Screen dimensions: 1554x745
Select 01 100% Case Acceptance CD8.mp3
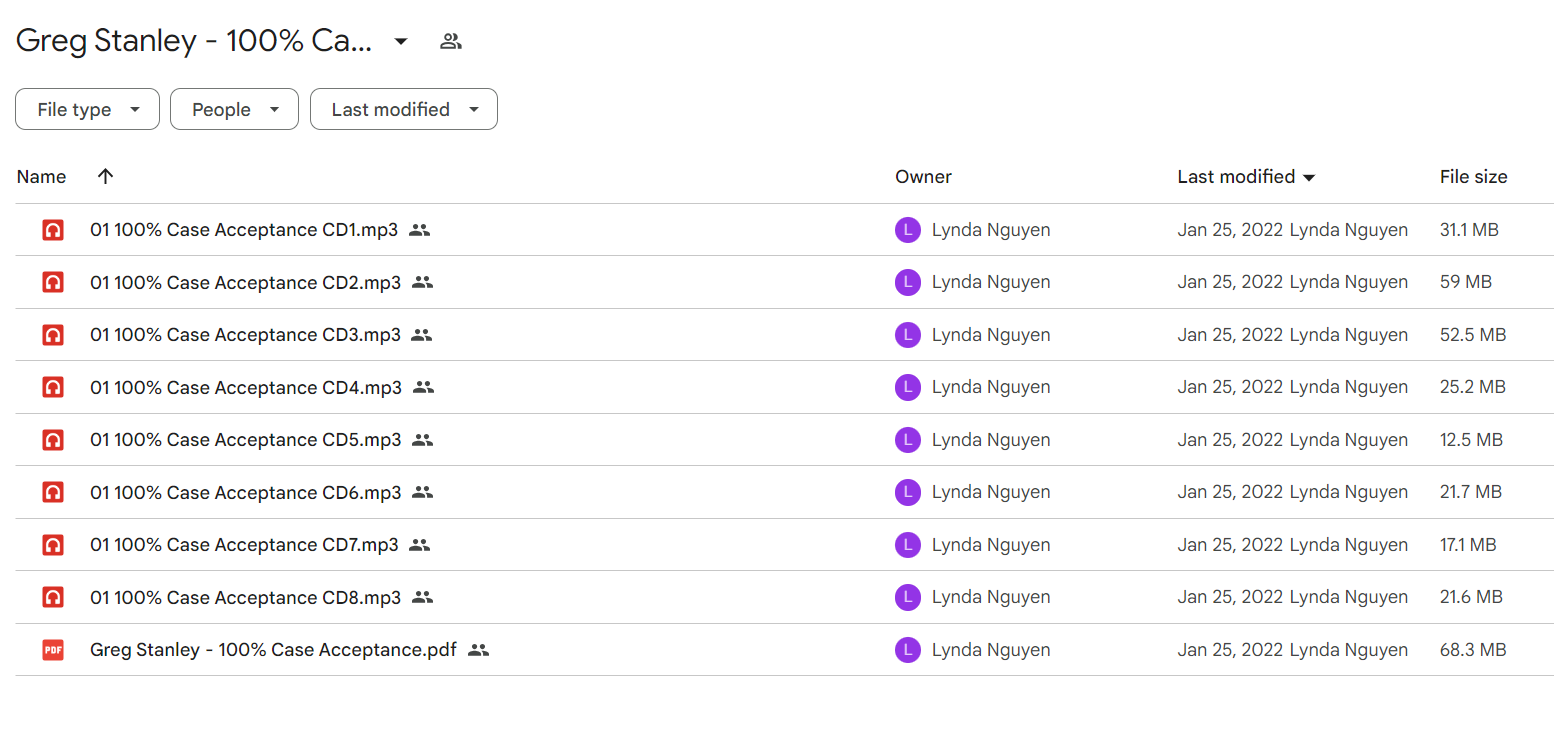(x=245, y=597)
